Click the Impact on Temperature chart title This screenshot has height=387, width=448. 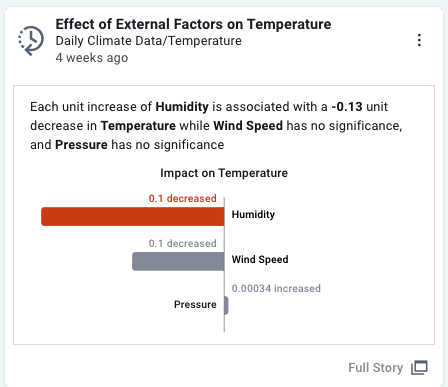click(x=224, y=173)
